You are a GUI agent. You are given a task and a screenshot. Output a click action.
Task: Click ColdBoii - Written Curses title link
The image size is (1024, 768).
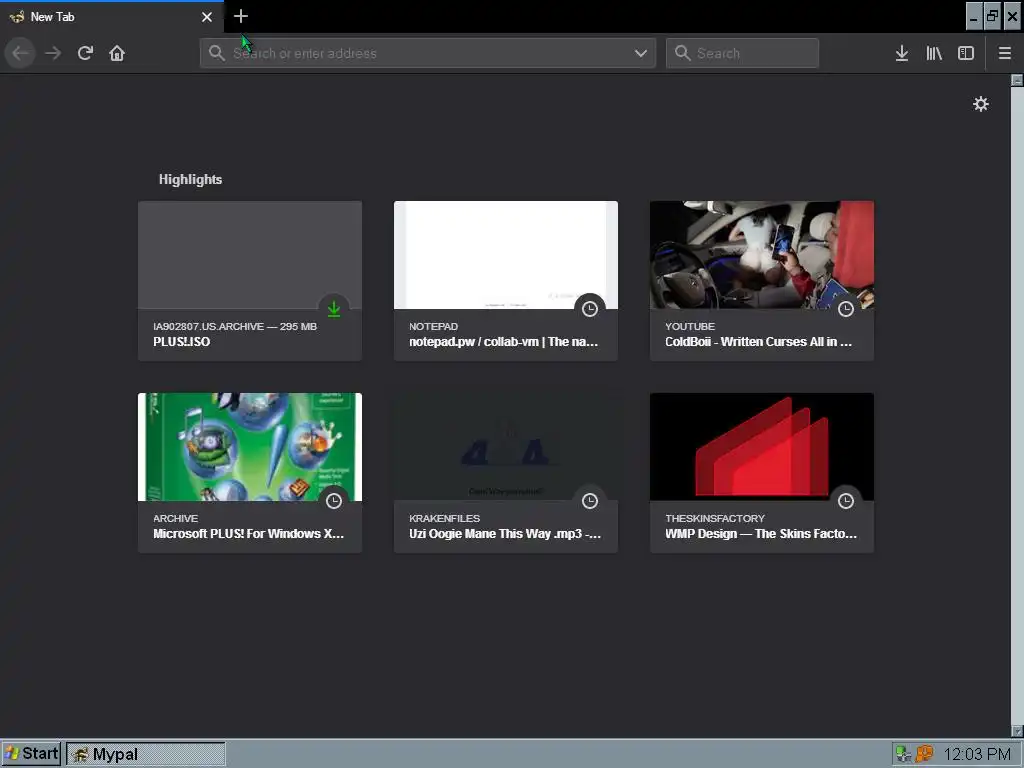pyautogui.click(x=758, y=342)
